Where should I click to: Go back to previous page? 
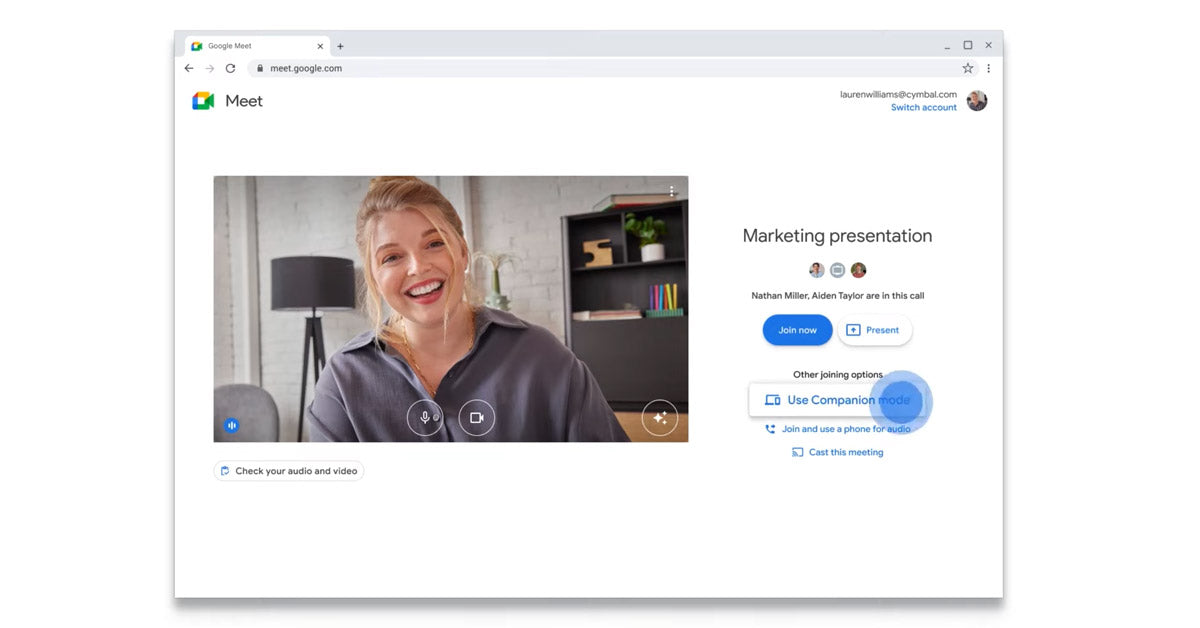point(189,69)
